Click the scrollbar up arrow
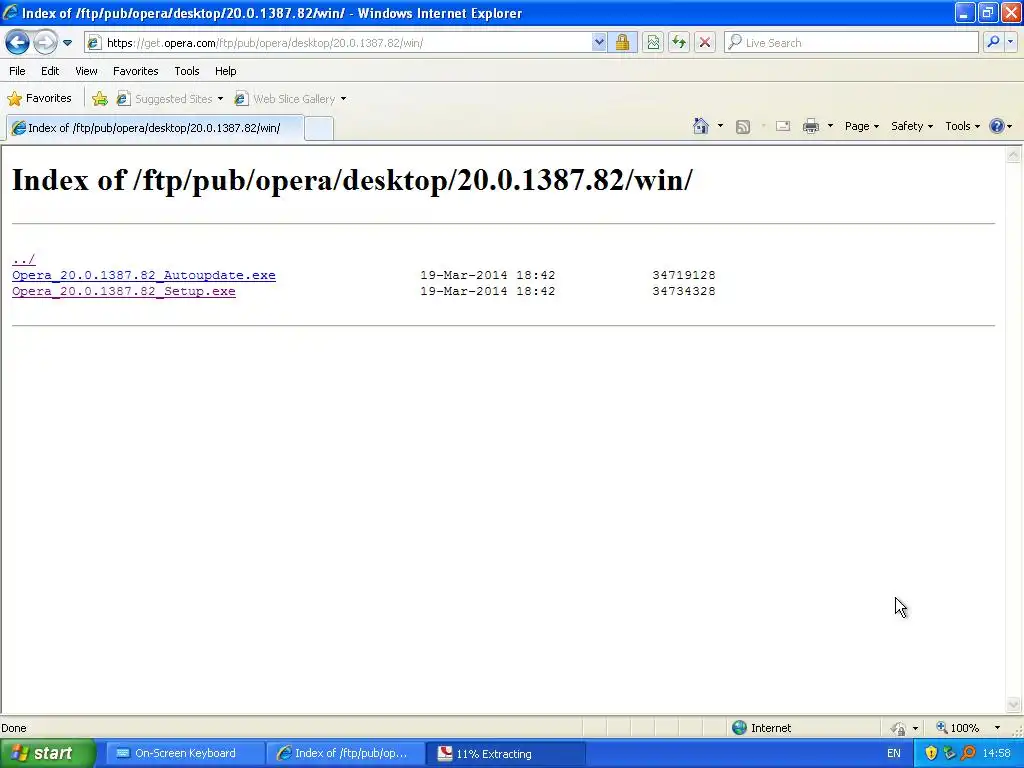 pyautogui.click(x=1014, y=155)
